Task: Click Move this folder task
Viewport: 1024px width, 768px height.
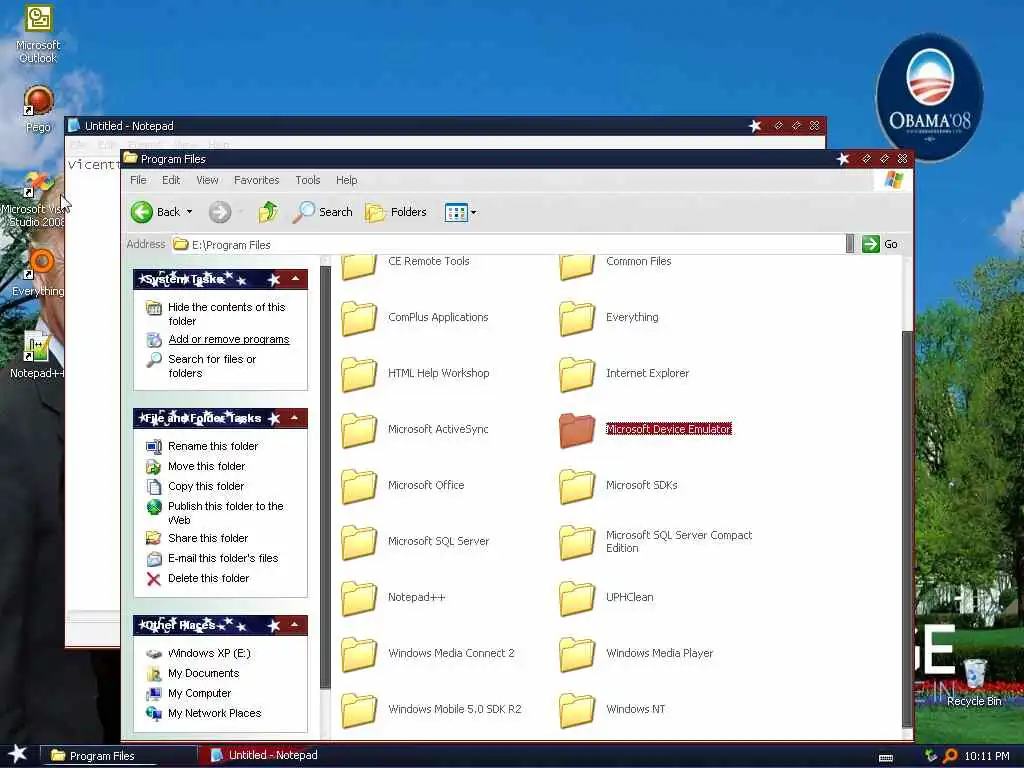Action: [206, 466]
